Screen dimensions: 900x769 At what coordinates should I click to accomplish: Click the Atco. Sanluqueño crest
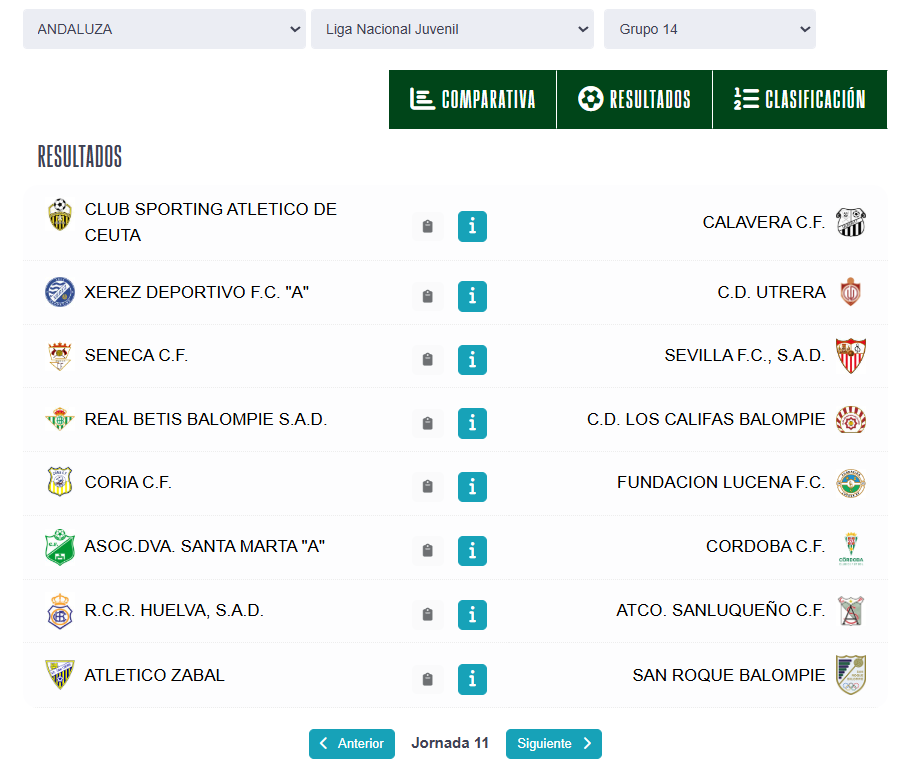tap(851, 611)
